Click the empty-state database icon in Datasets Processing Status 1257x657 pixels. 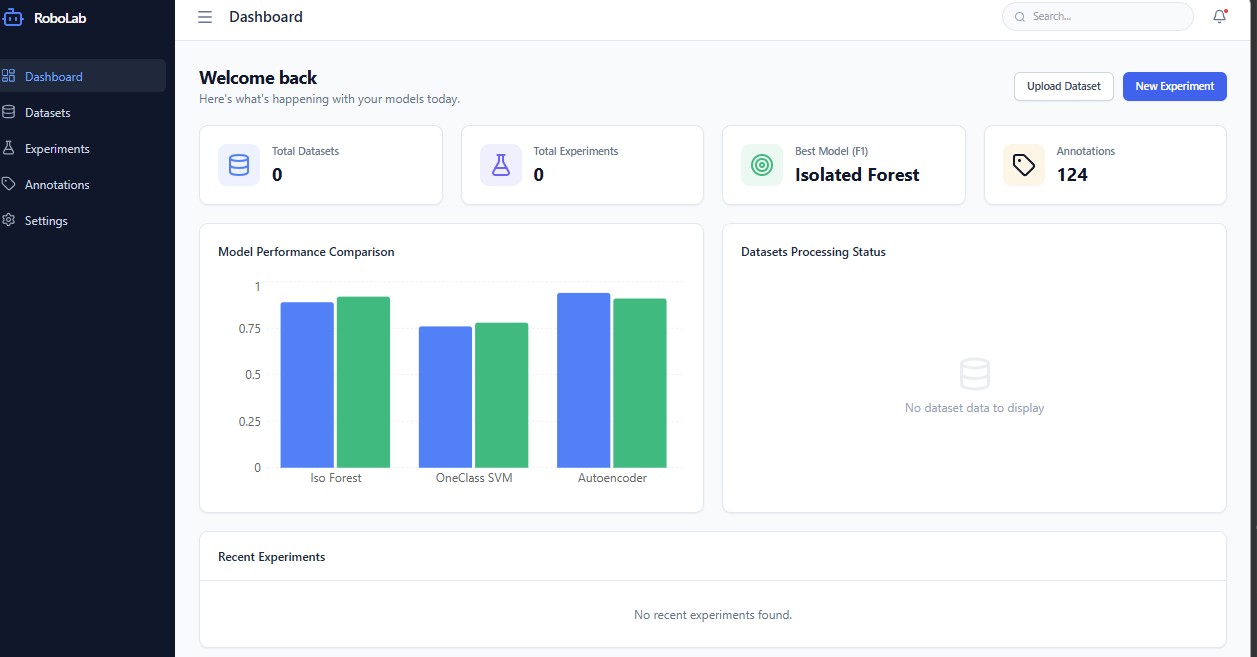click(974, 374)
